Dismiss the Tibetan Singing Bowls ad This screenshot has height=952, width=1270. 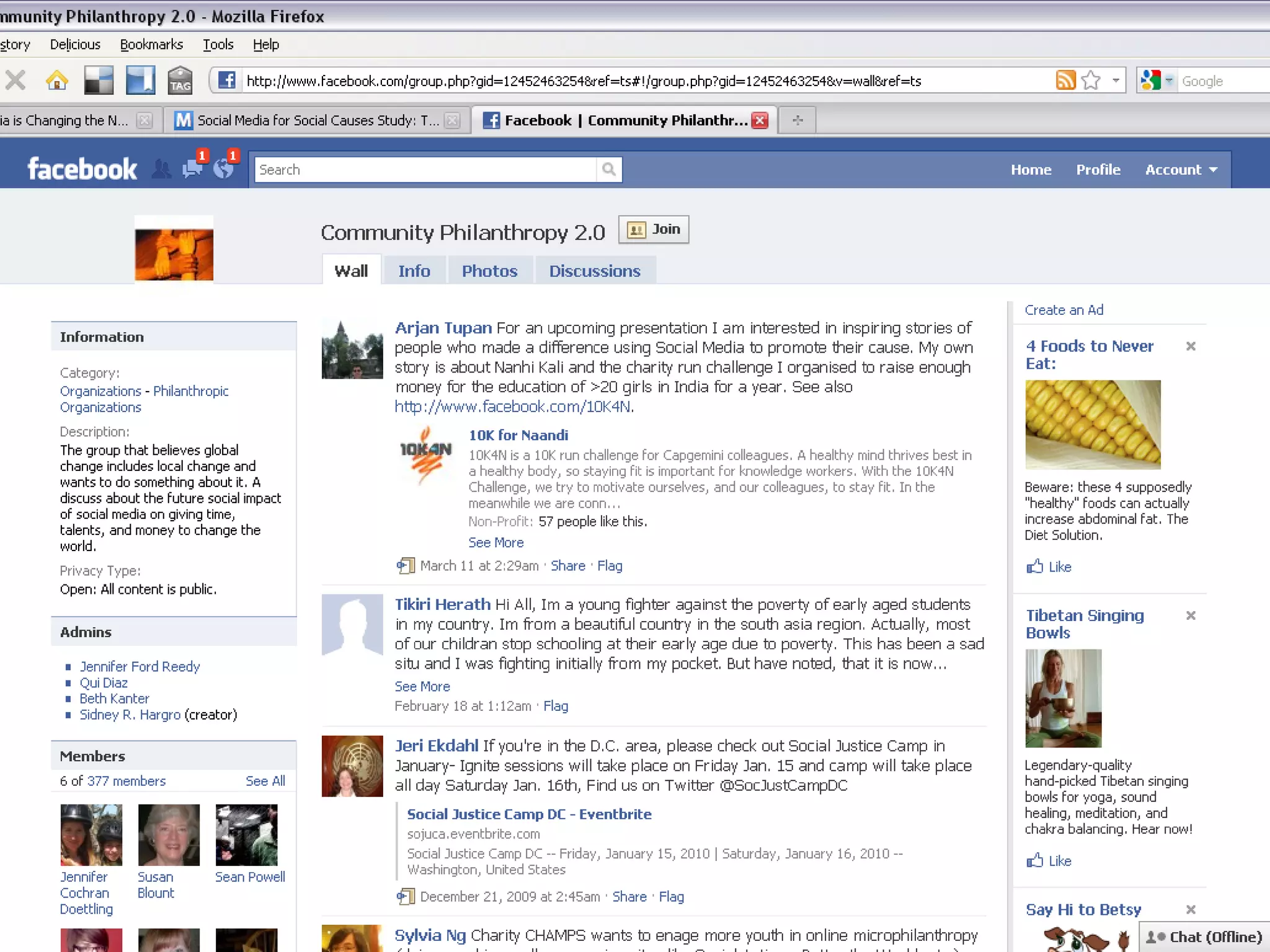click(x=1191, y=615)
